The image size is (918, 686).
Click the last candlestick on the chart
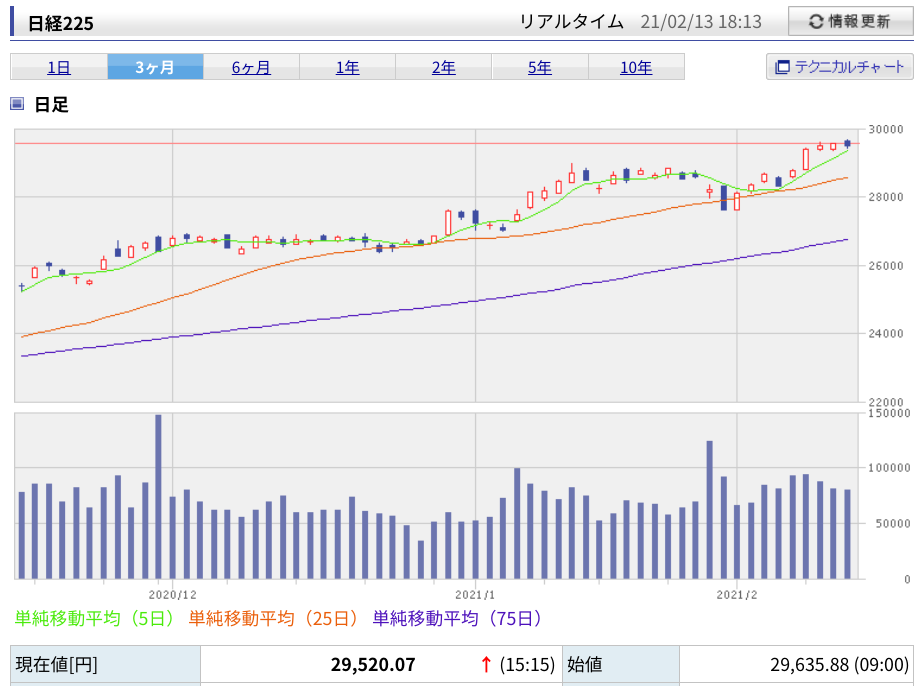tap(847, 143)
